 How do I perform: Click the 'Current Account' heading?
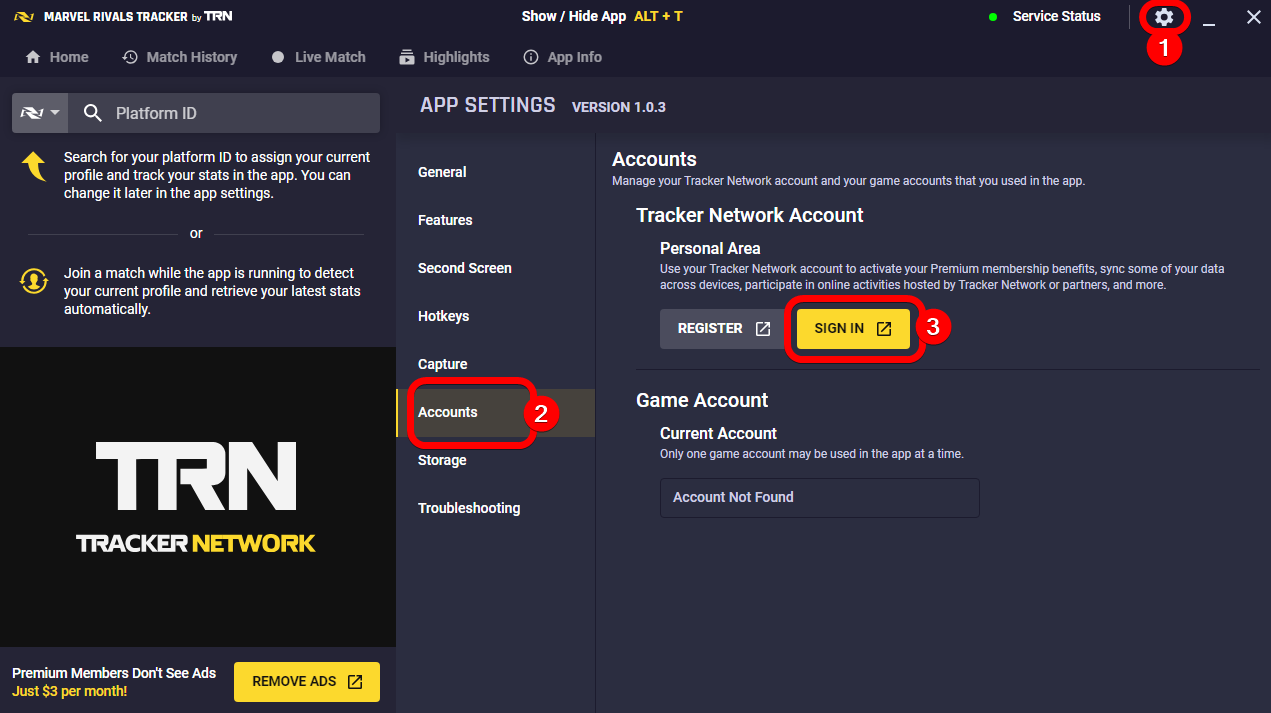coord(718,433)
